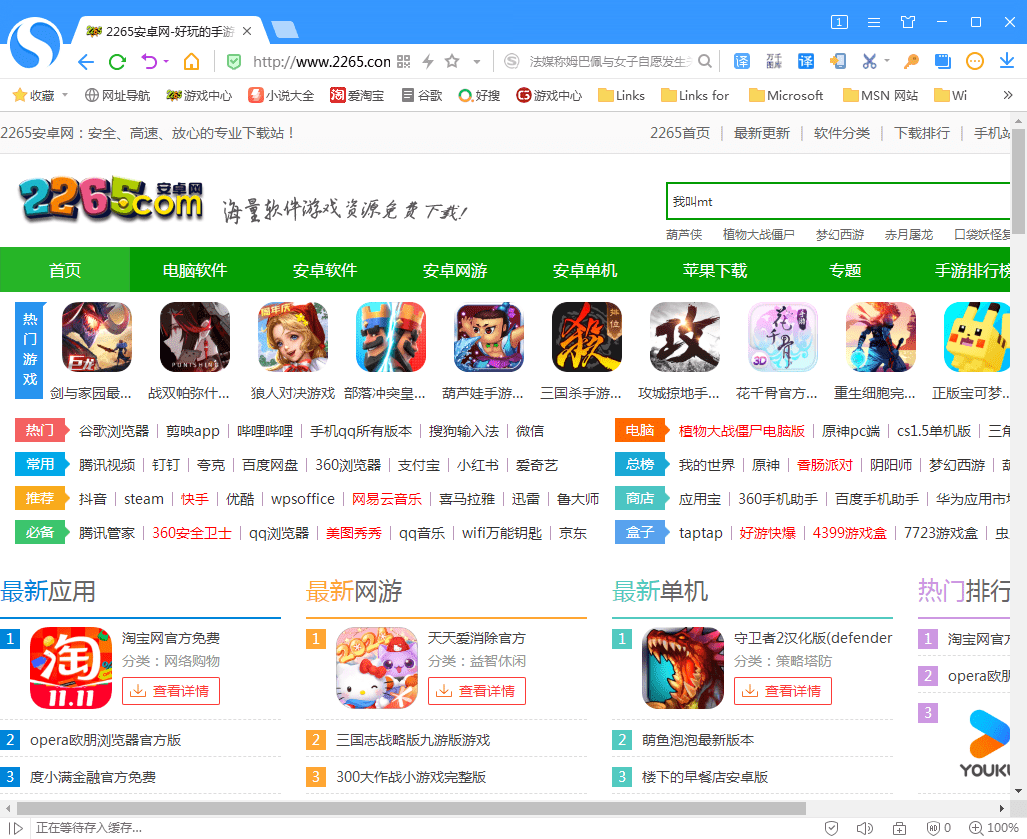
Task: Expand the screenshot tool dropdown arrow
Action: tap(887, 61)
